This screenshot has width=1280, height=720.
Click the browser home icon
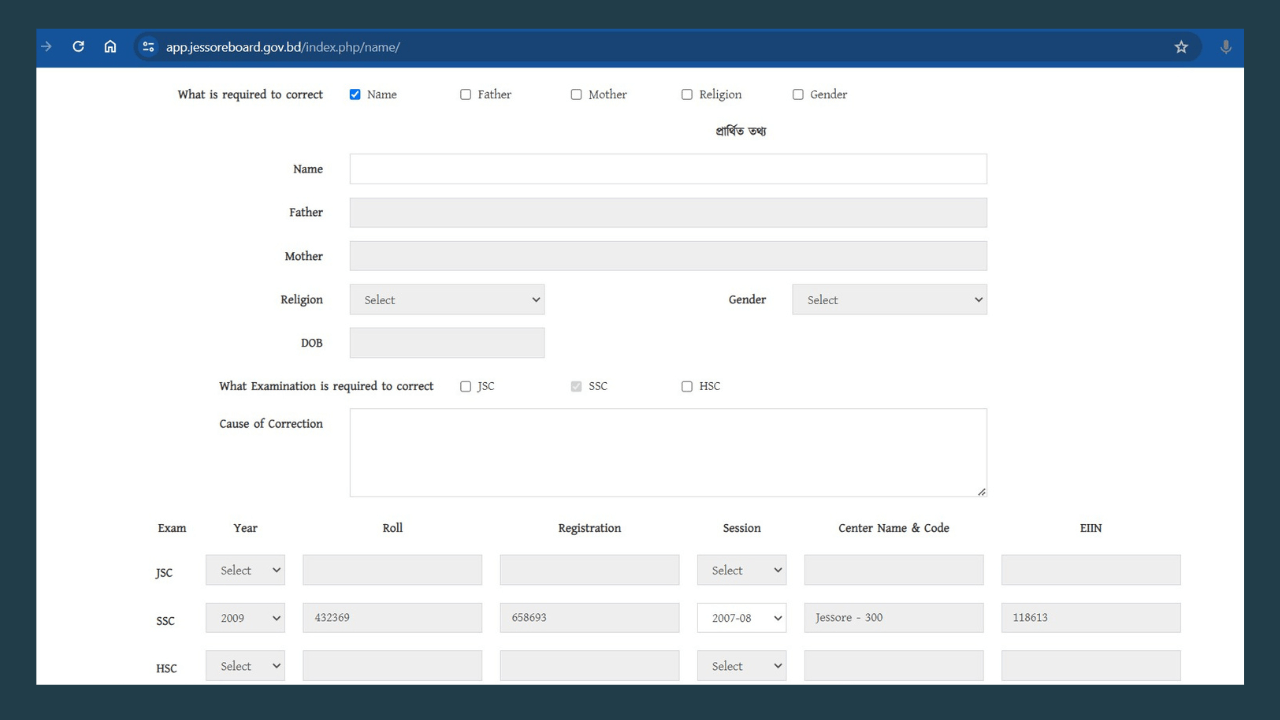click(110, 47)
